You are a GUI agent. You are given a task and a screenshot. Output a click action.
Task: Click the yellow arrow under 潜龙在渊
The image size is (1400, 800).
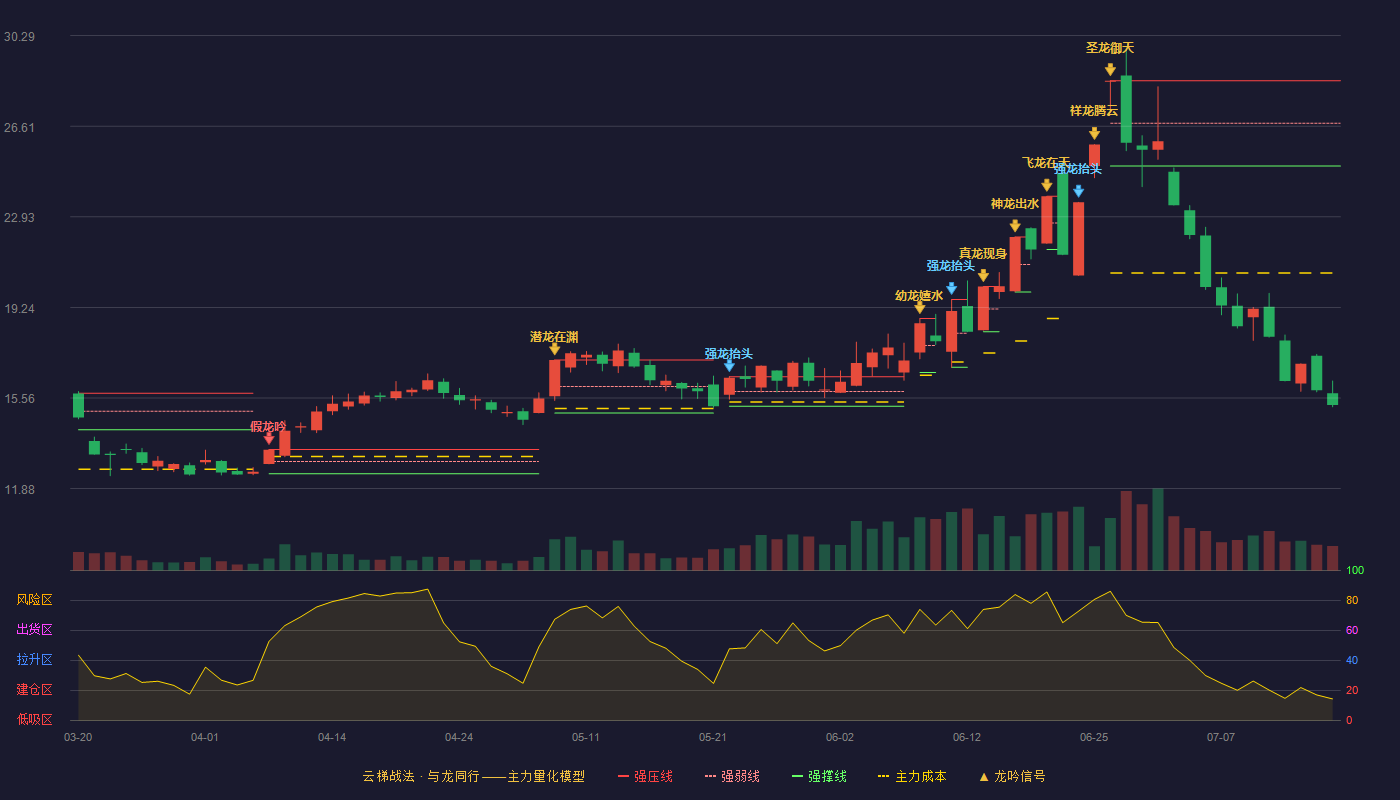pos(554,349)
